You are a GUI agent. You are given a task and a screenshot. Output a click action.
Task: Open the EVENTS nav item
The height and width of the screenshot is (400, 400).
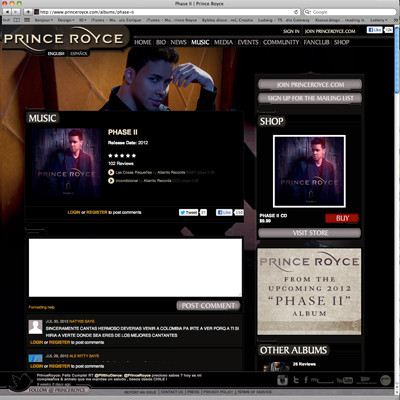pos(248,42)
